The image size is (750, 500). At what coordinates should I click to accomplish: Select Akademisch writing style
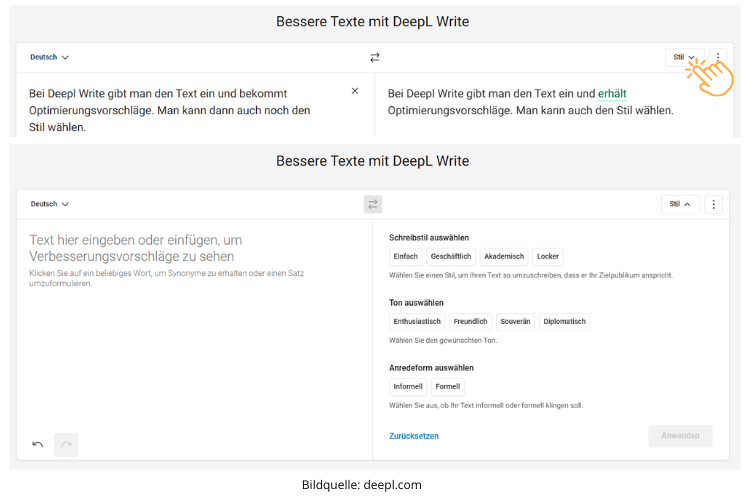pyautogui.click(x=504, y=256)
